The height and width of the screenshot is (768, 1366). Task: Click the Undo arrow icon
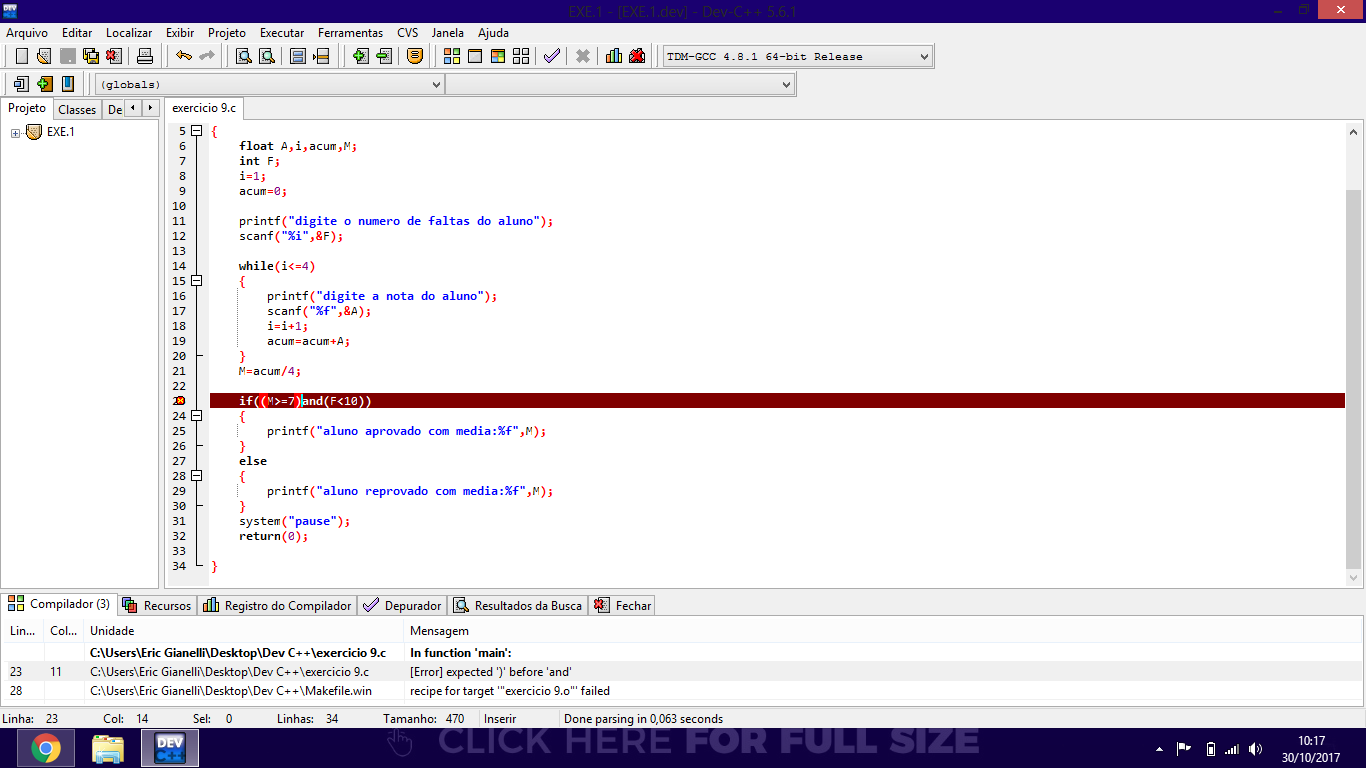184,56
